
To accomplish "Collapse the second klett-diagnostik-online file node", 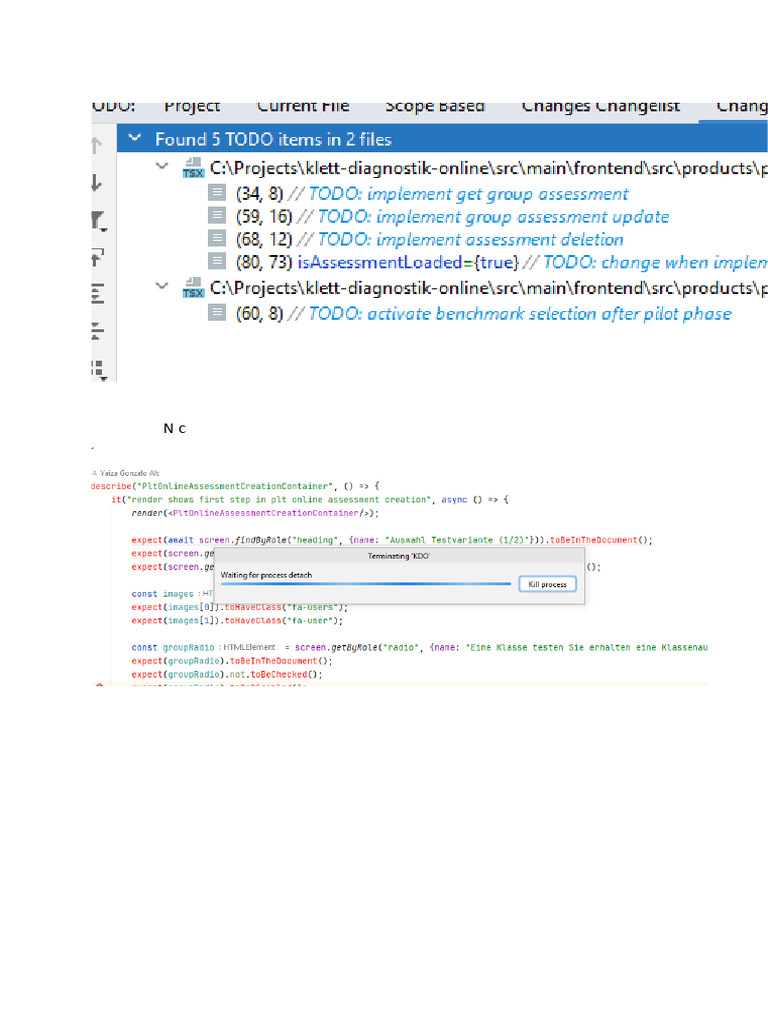I will pos(162,287).
